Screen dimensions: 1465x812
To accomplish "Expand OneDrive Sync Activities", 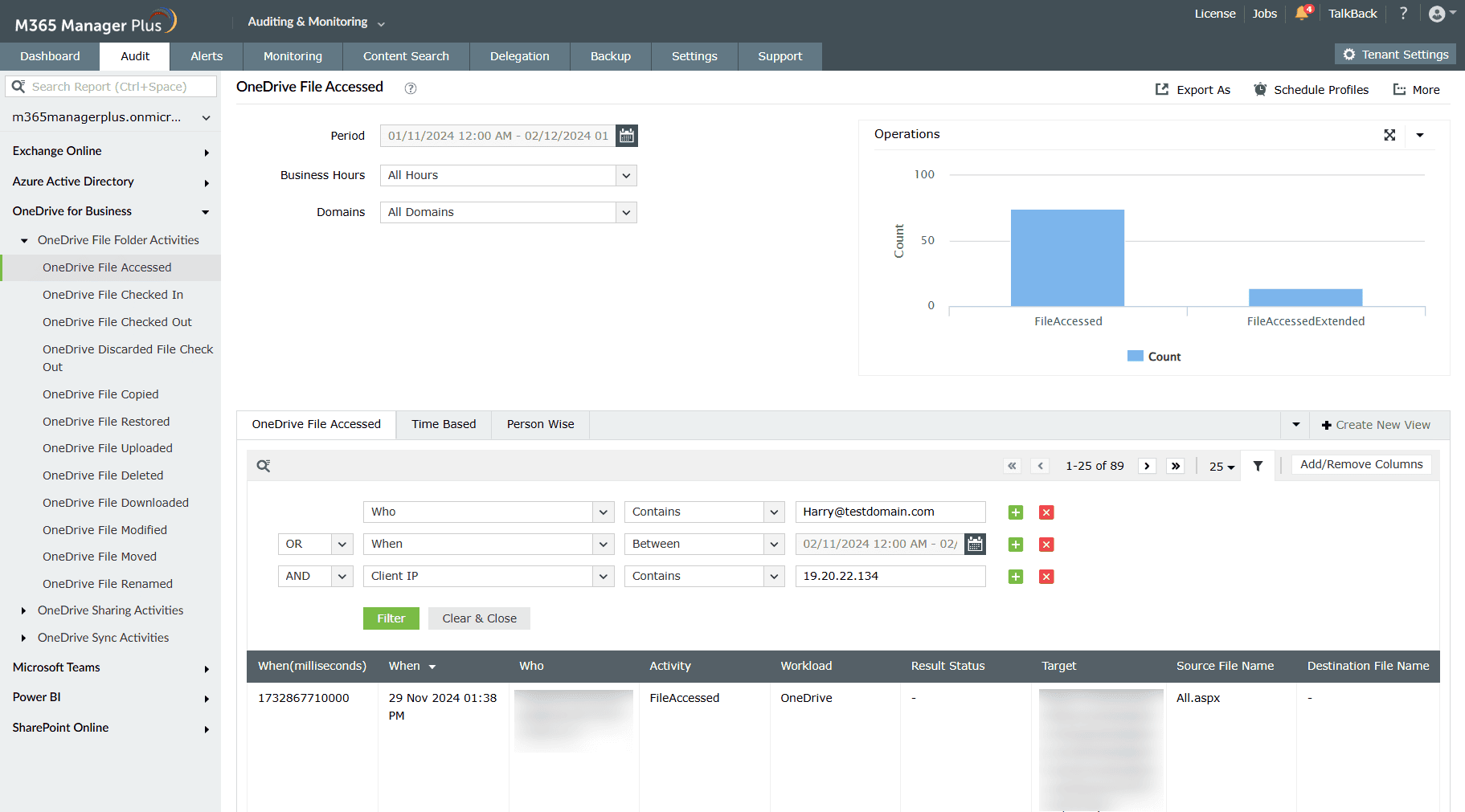I will pos(23,639).
